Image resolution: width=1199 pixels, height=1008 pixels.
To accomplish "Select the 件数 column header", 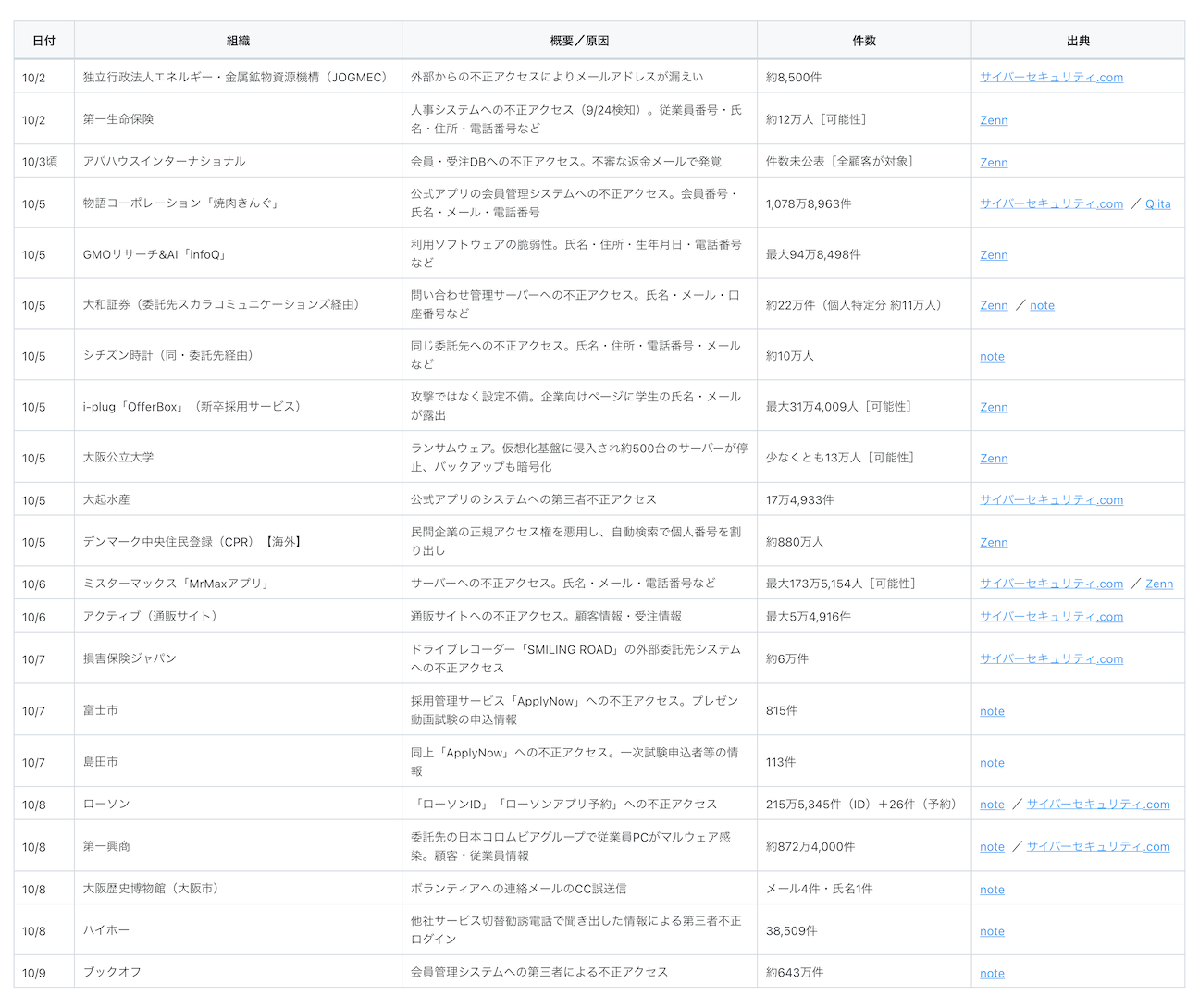I will coord(864,41).
